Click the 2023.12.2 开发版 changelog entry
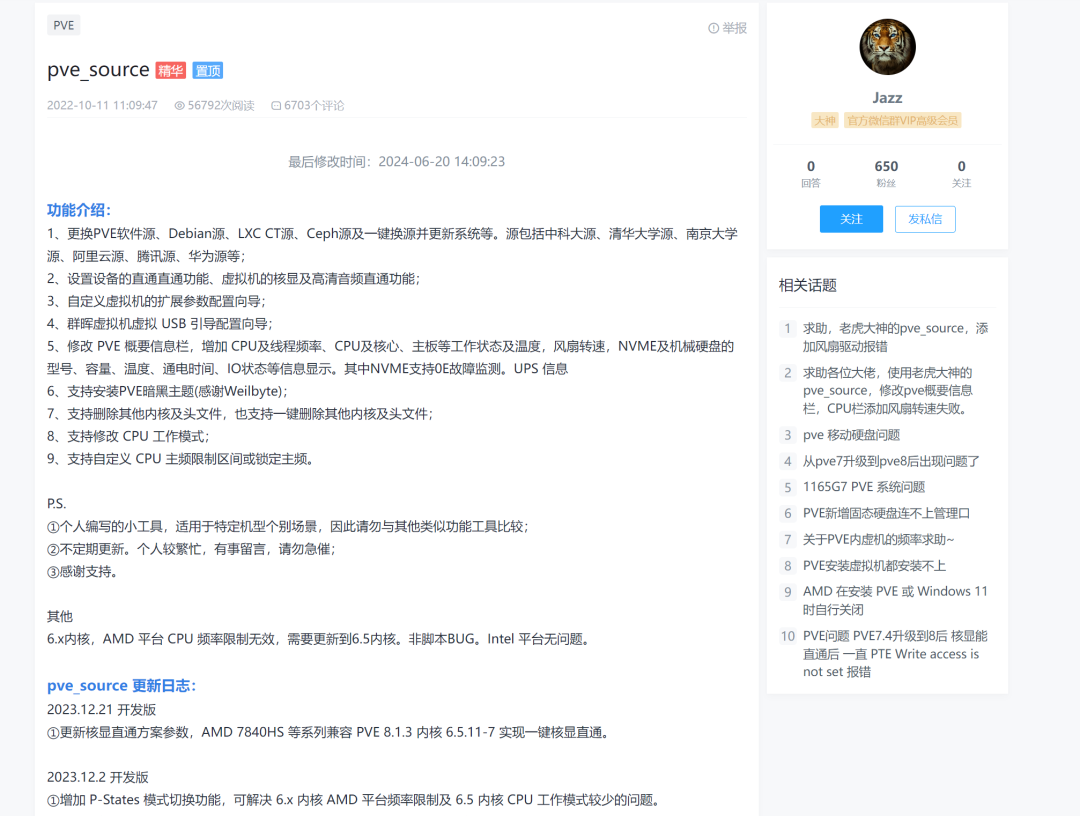This screenshot has width=1080, height=816. pyautogui.click(x=97, y=777)
